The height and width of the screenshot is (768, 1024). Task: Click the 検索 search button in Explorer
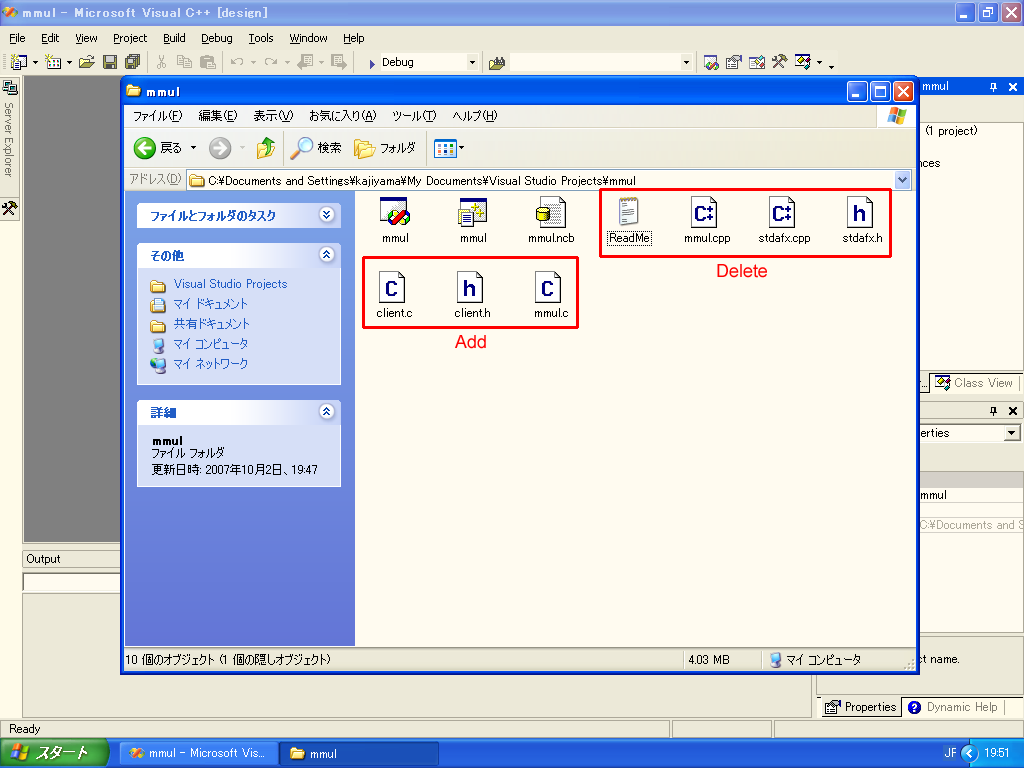click(x=316, y=148)
